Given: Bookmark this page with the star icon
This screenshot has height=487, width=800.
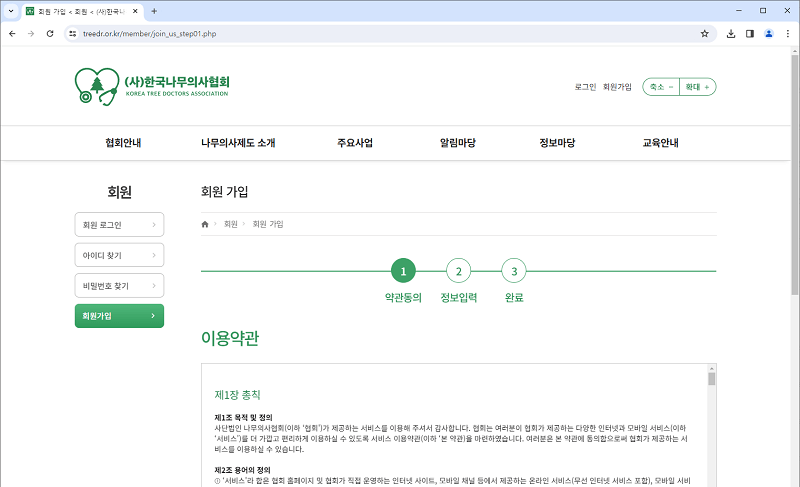Looking at the screenshot, I should coord(705,34).
